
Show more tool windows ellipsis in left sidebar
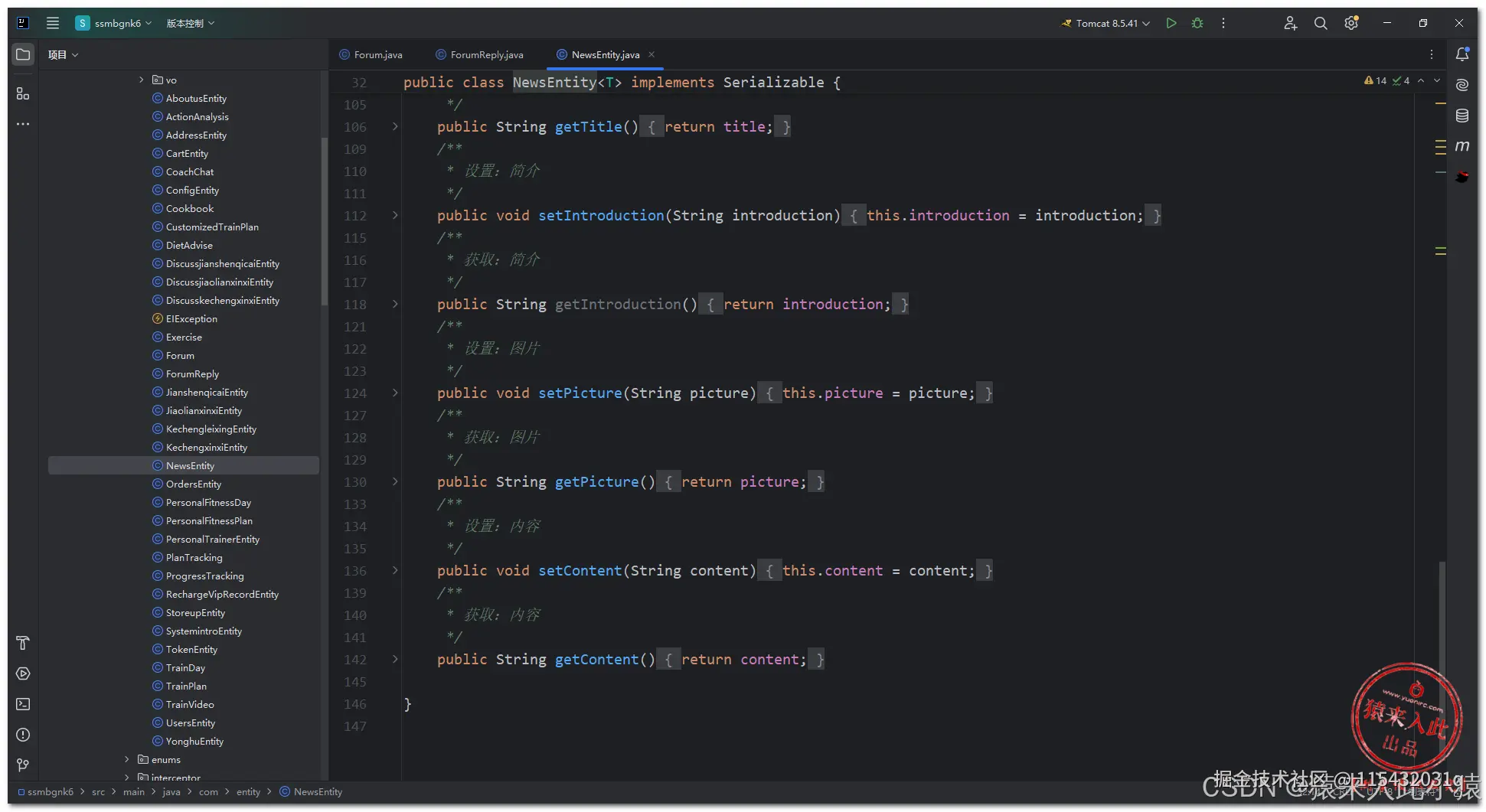tap(23, 124)
